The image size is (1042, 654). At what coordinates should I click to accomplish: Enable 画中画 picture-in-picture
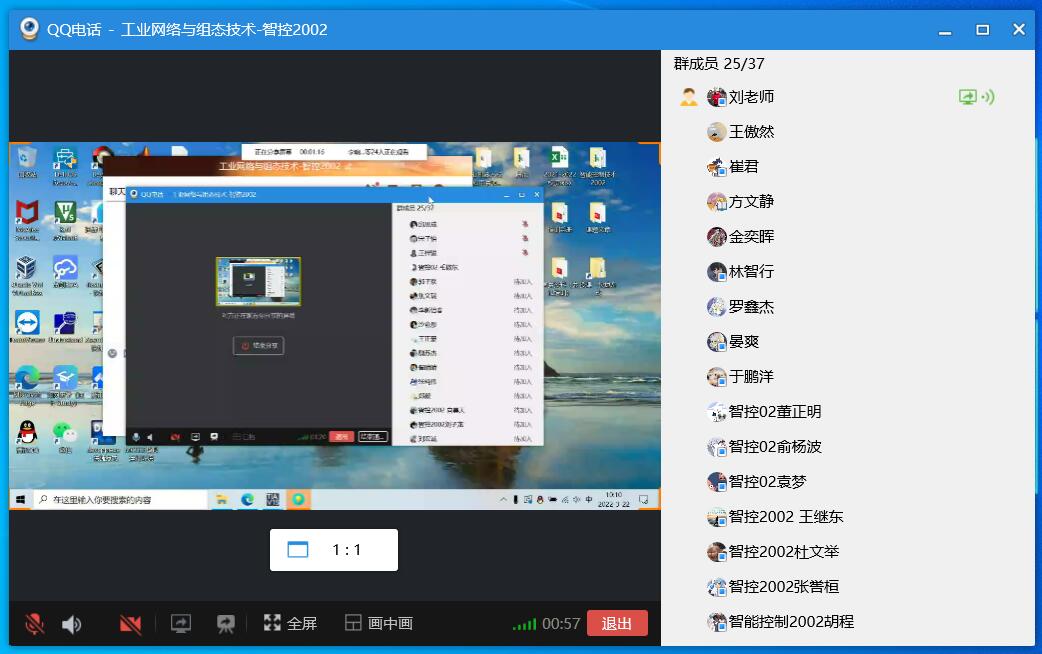pos(379,623)
